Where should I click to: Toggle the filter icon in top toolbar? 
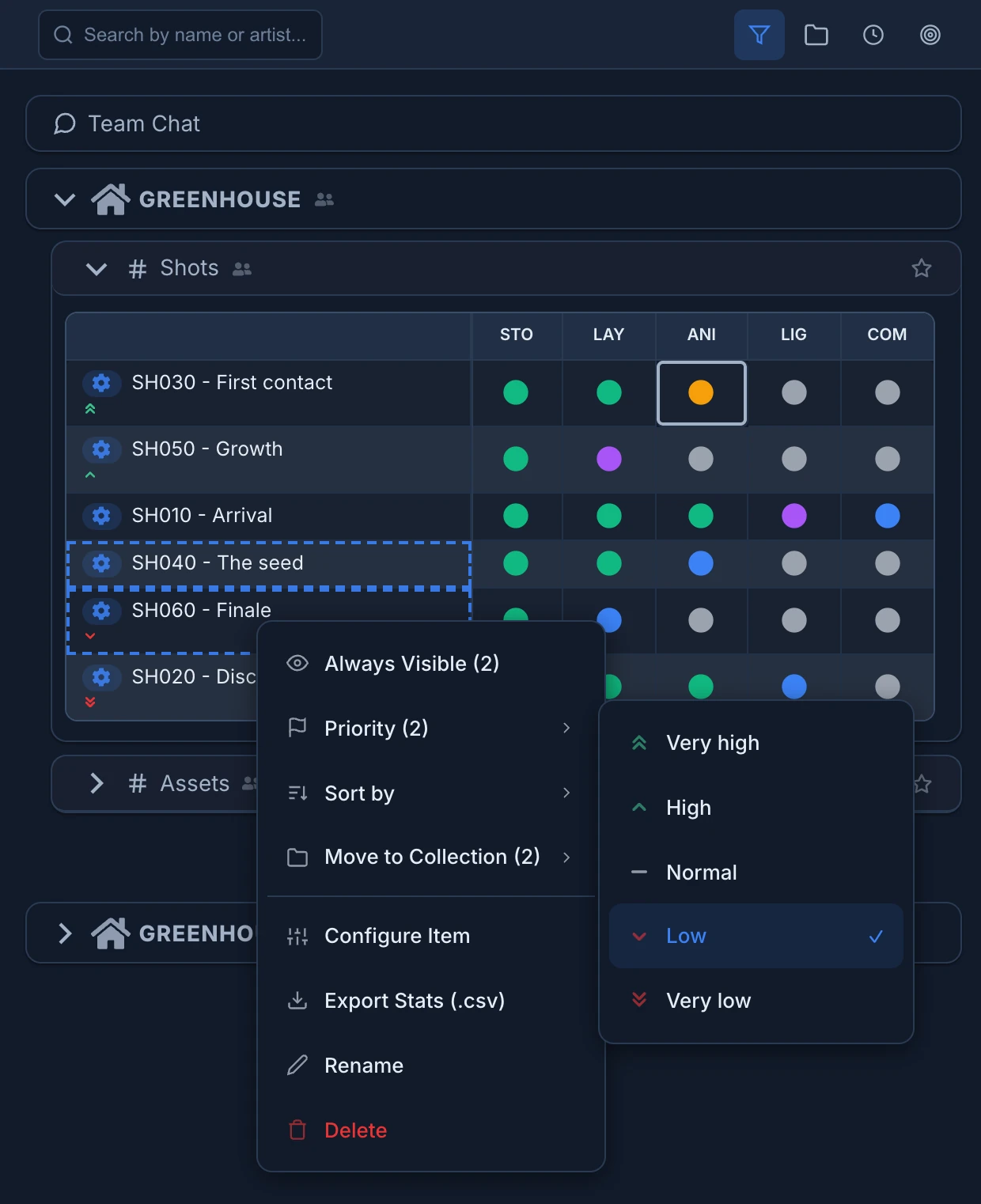pyautogui.click(x=759, y=35)
